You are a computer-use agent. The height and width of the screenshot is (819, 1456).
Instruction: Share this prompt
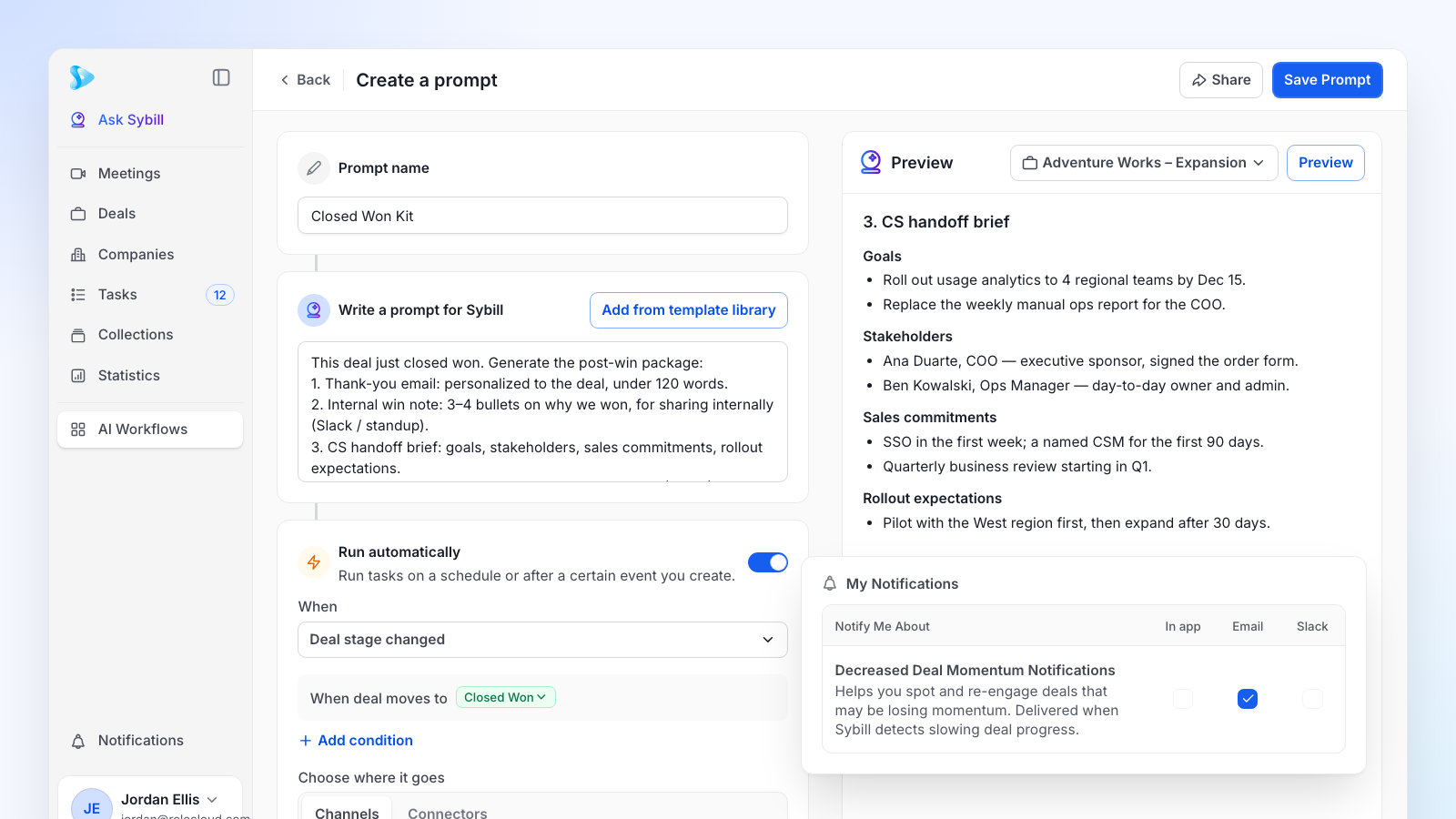(x=1221, y=80)
